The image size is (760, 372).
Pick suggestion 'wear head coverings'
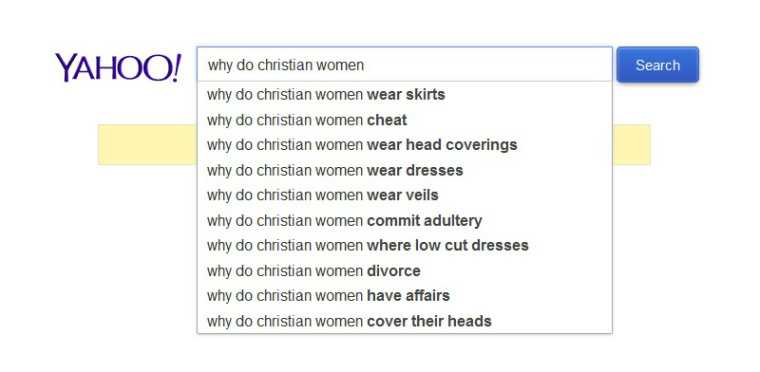405,145
